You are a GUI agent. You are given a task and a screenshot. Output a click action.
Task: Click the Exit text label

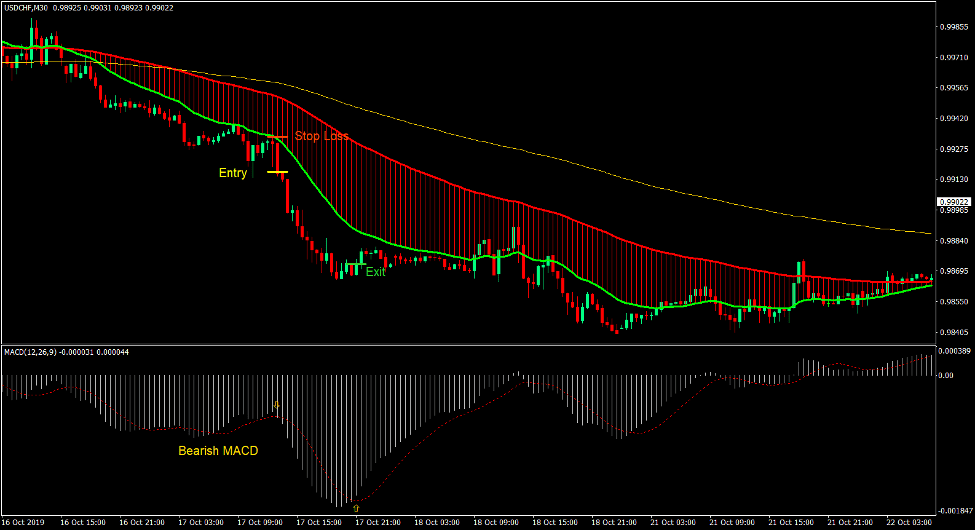point(375,272)
